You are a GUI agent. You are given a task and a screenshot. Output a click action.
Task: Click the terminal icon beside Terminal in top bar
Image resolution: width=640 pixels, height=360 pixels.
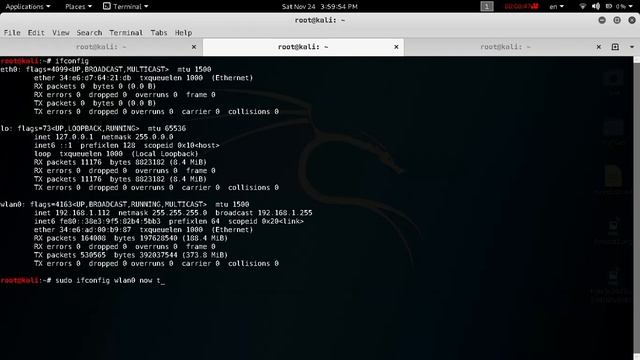tap(107, 6)
